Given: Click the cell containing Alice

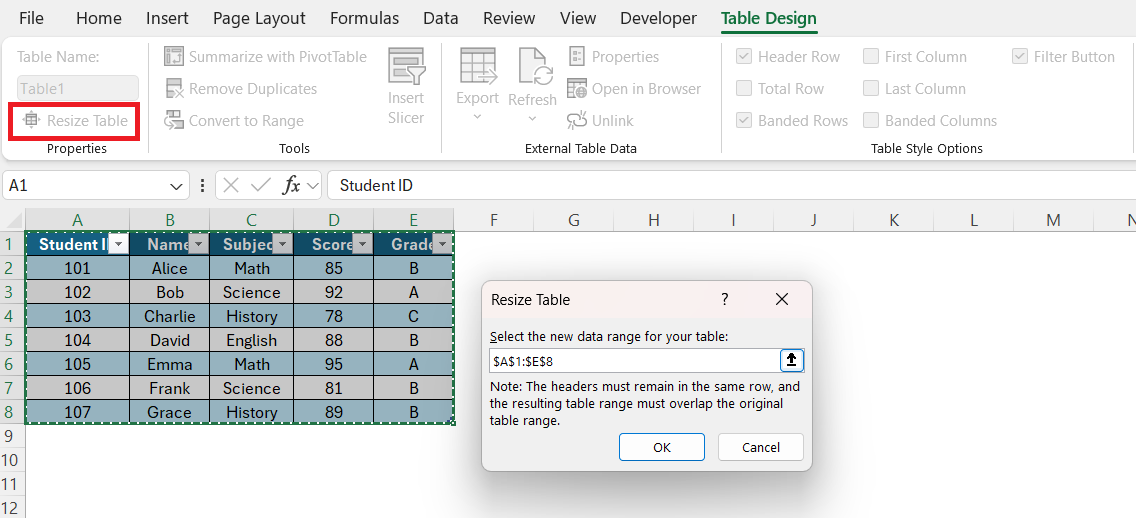Looking at the screenshot, I should point(170,268).
